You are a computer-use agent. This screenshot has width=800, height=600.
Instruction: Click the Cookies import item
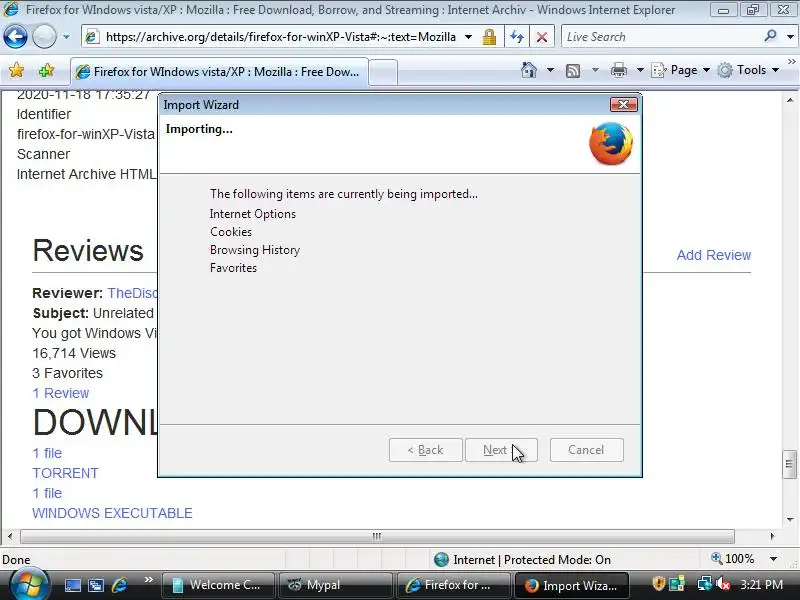point(231,232)
